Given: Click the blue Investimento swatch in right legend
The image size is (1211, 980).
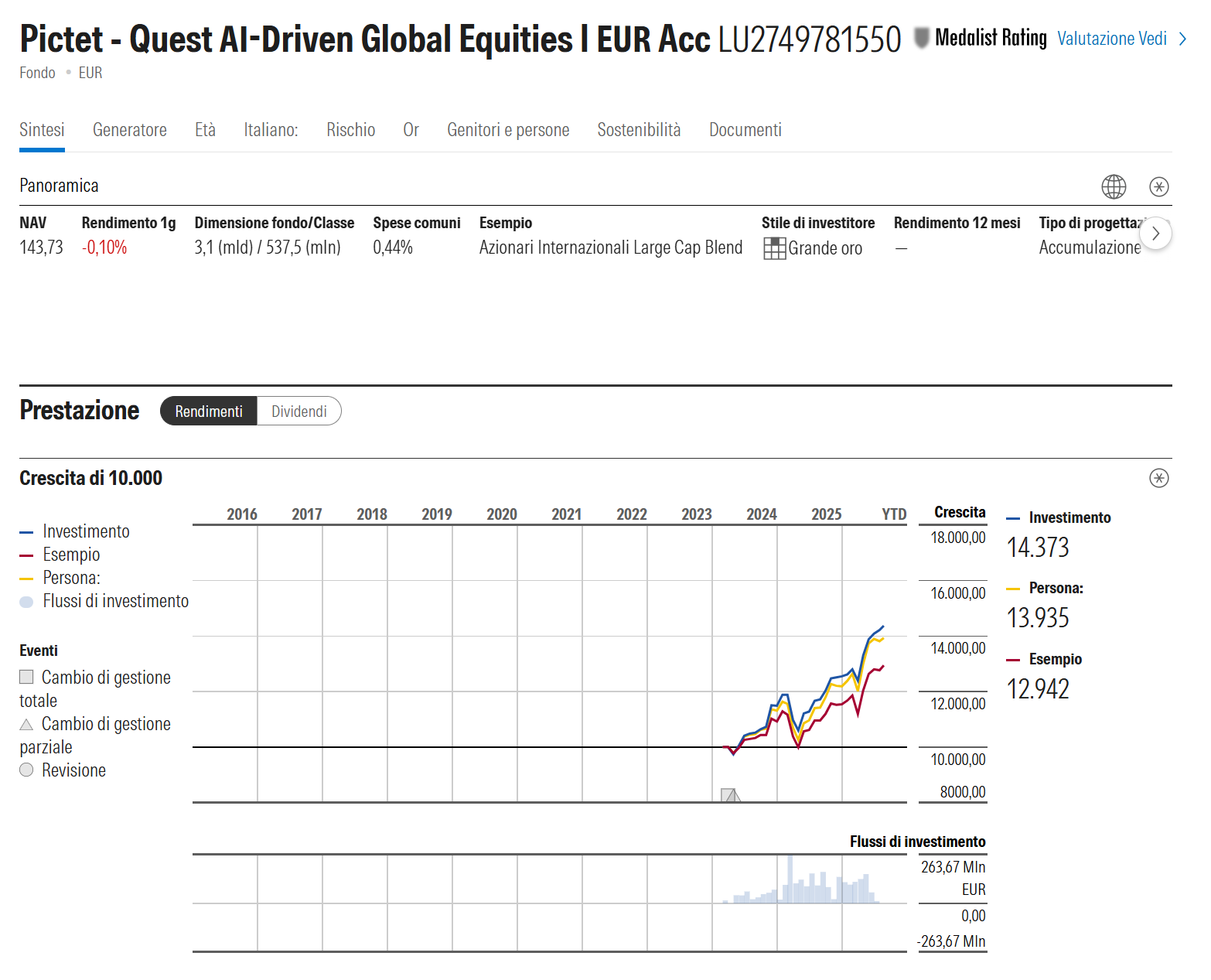Looking at the screenshot, I should click(x=1013, y=518).
